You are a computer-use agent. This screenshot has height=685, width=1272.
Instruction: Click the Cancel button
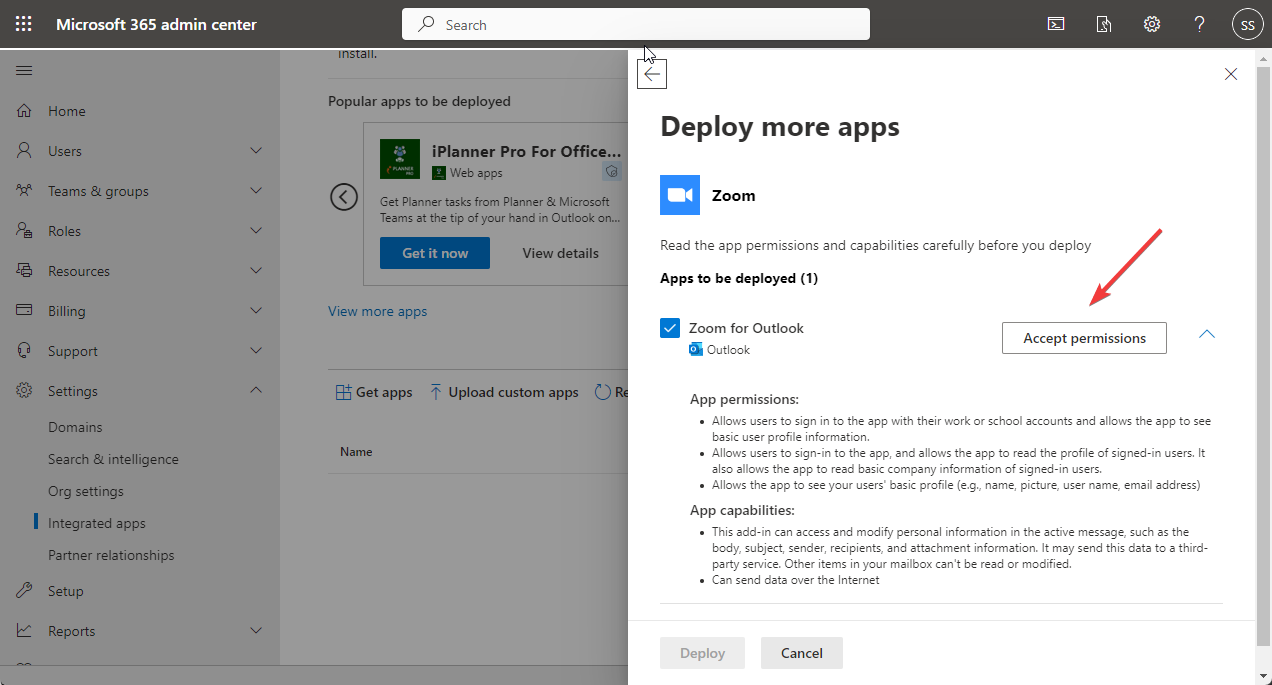(x=801, y=653)
